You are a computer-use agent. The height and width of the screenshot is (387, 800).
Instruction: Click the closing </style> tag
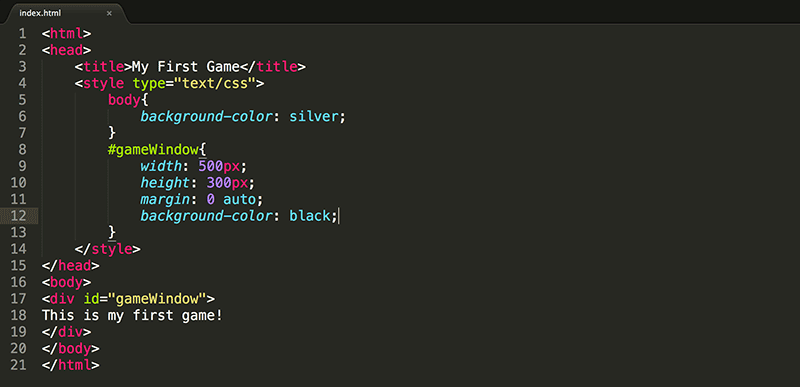pyautogui.click(x=108, y=249)
